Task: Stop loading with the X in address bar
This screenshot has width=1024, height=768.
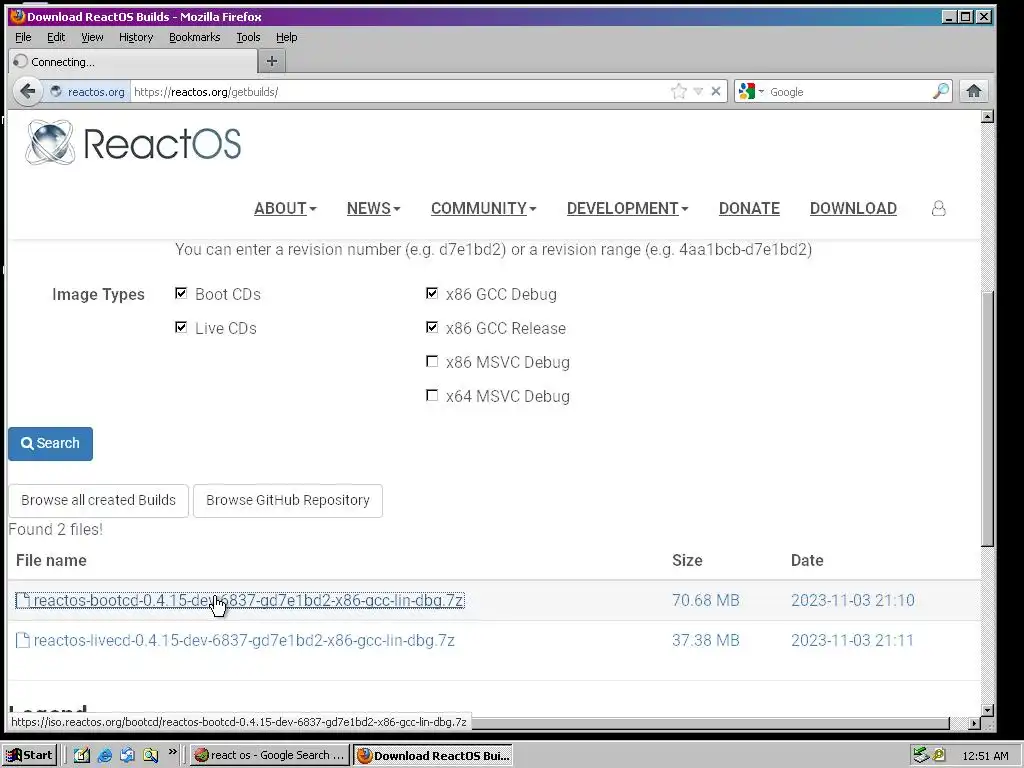Action: [716, 91]
